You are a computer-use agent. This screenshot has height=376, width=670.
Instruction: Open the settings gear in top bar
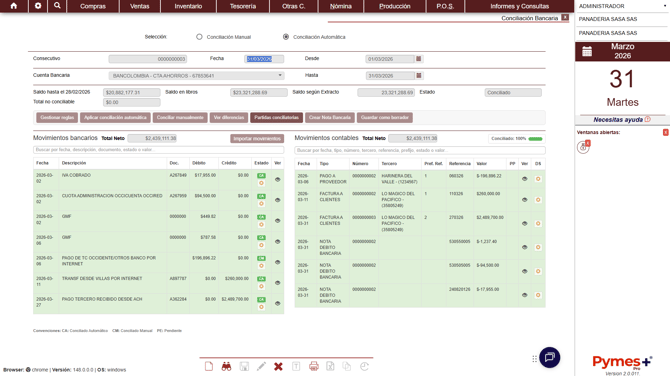[38, 6]
